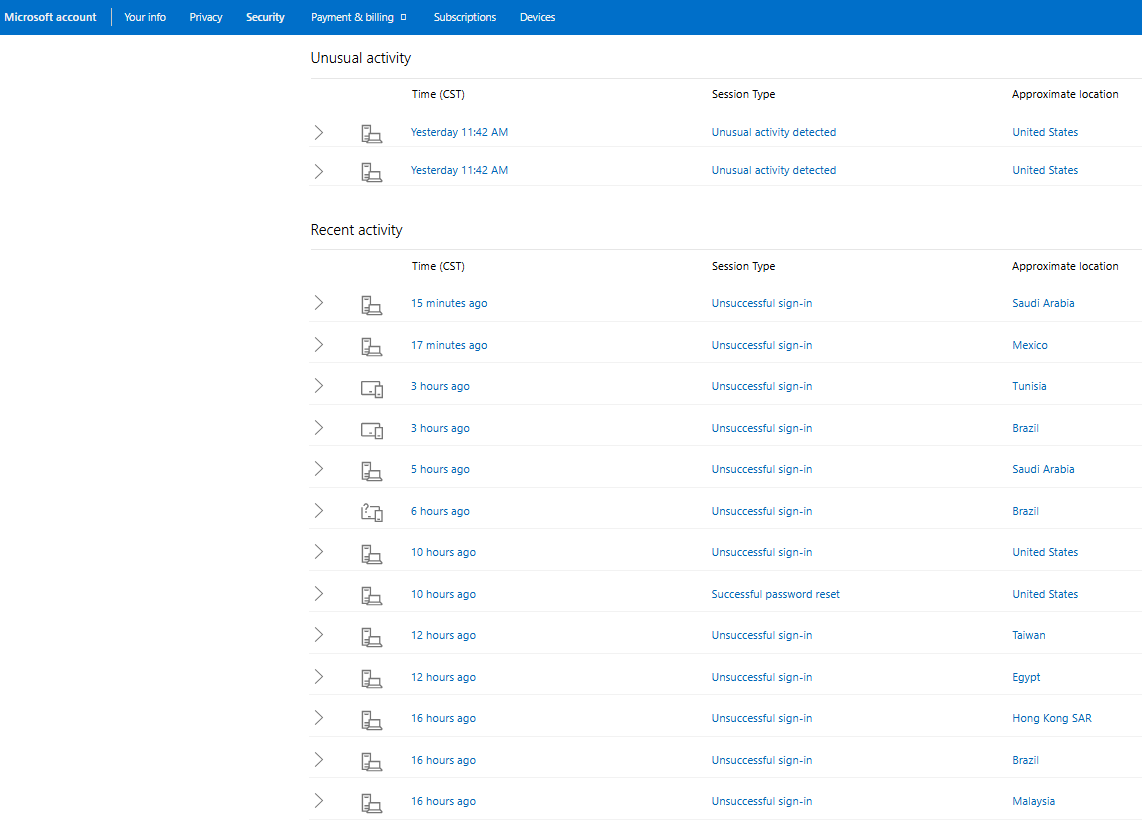
Task: Expand the 10 hours ago unsuccessful United States row
Action: click(318, 552)
